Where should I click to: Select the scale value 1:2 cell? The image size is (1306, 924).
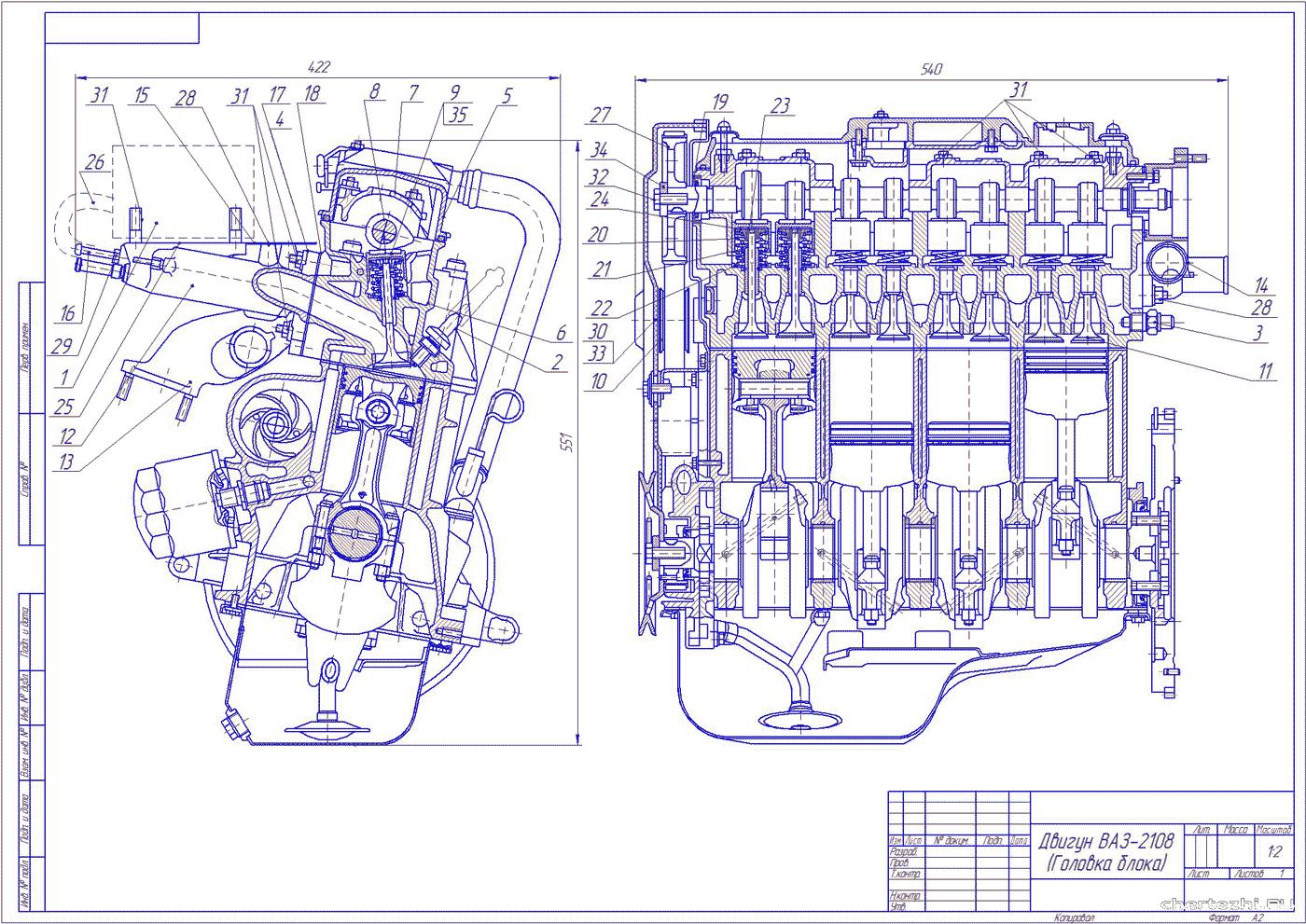tap(1273, 851)
